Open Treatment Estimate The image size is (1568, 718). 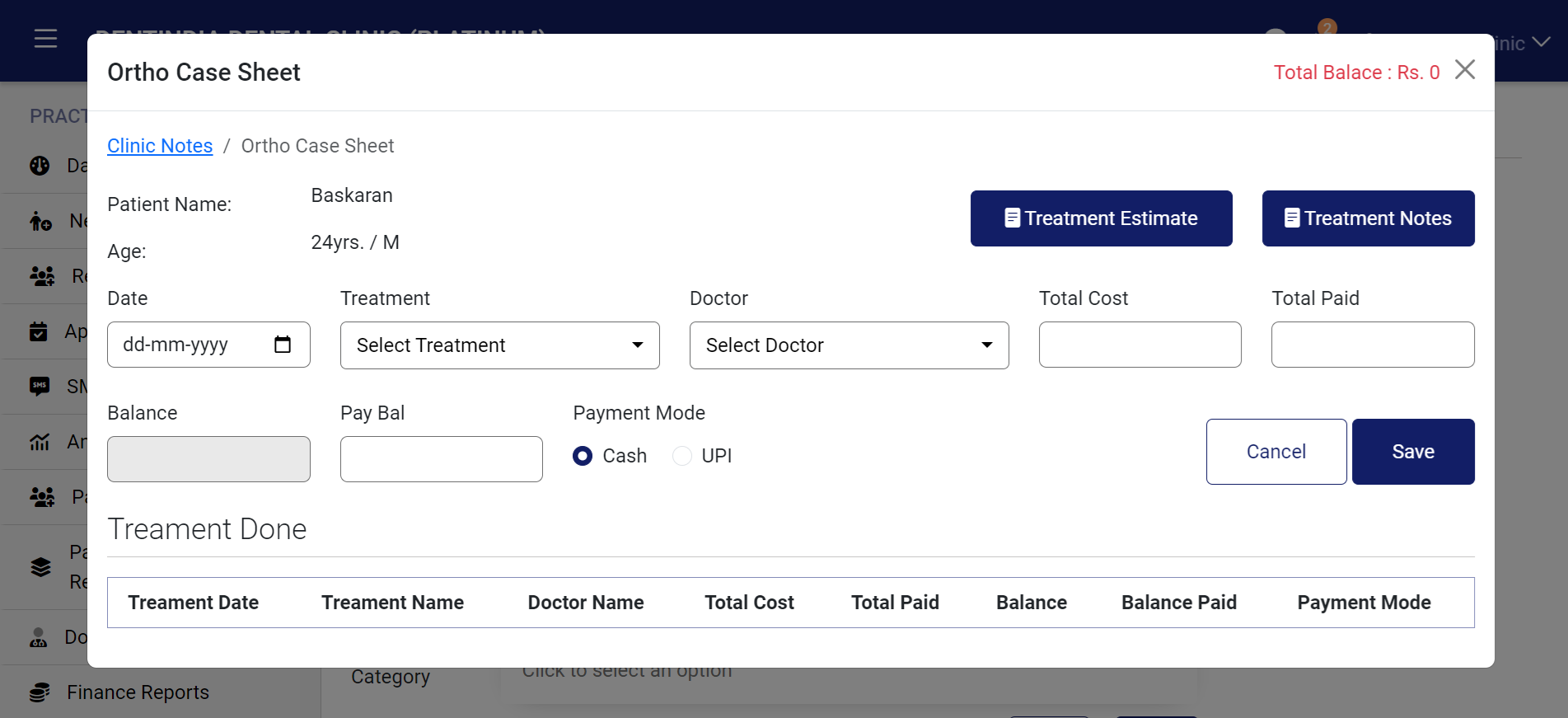tap(1101, 218)
